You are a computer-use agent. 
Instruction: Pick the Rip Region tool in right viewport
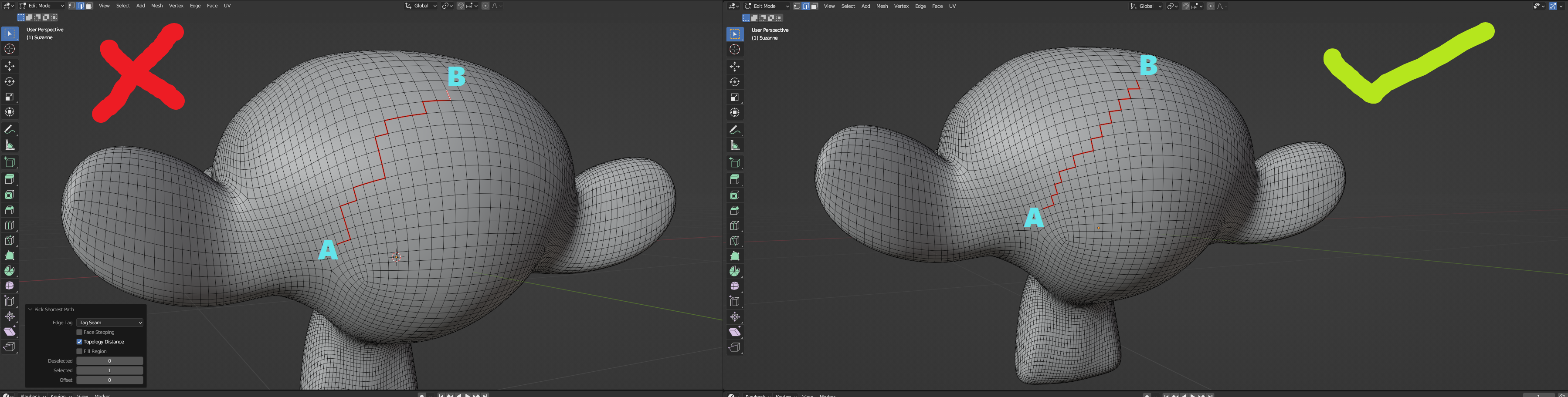pos(735,347)
